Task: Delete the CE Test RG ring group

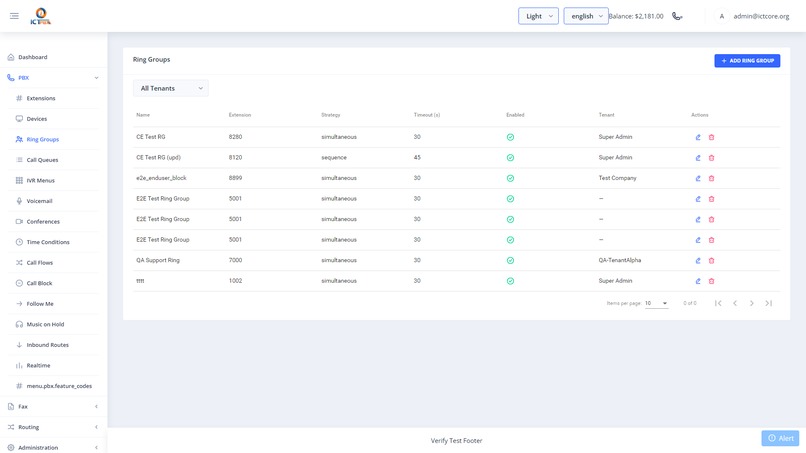Action: (x=711, y=137)
